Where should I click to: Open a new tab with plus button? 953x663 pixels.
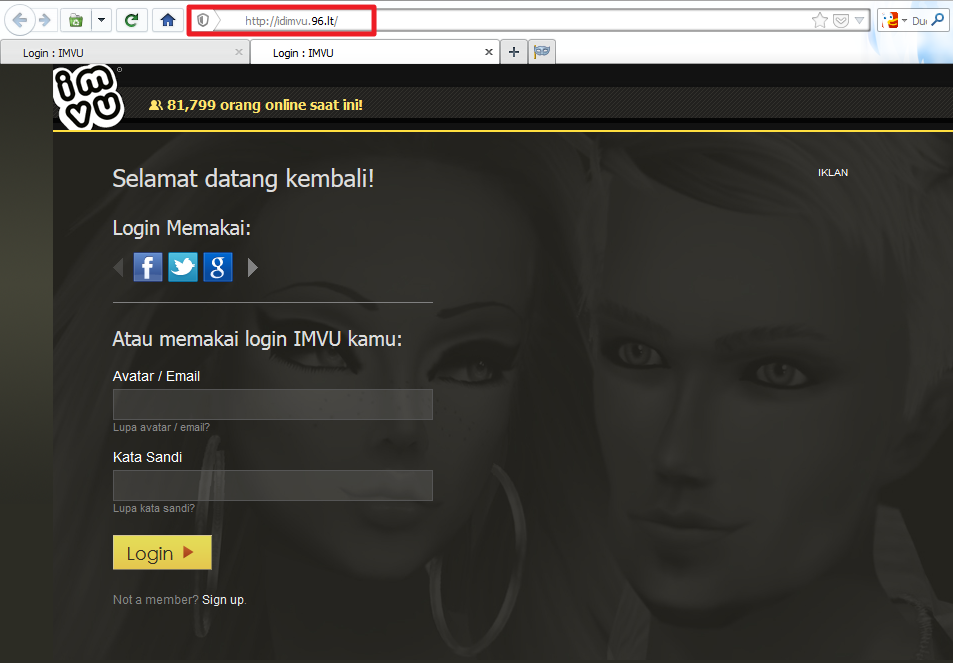tap(514, 52)
